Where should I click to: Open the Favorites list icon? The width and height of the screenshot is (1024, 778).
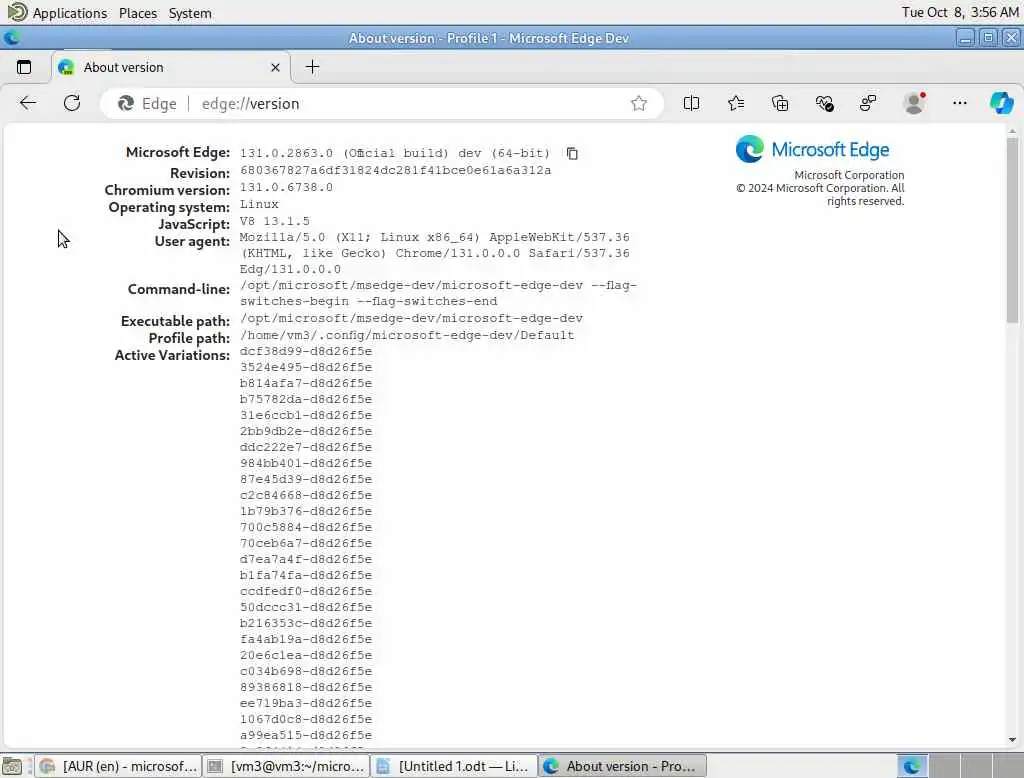coord(735,103)
